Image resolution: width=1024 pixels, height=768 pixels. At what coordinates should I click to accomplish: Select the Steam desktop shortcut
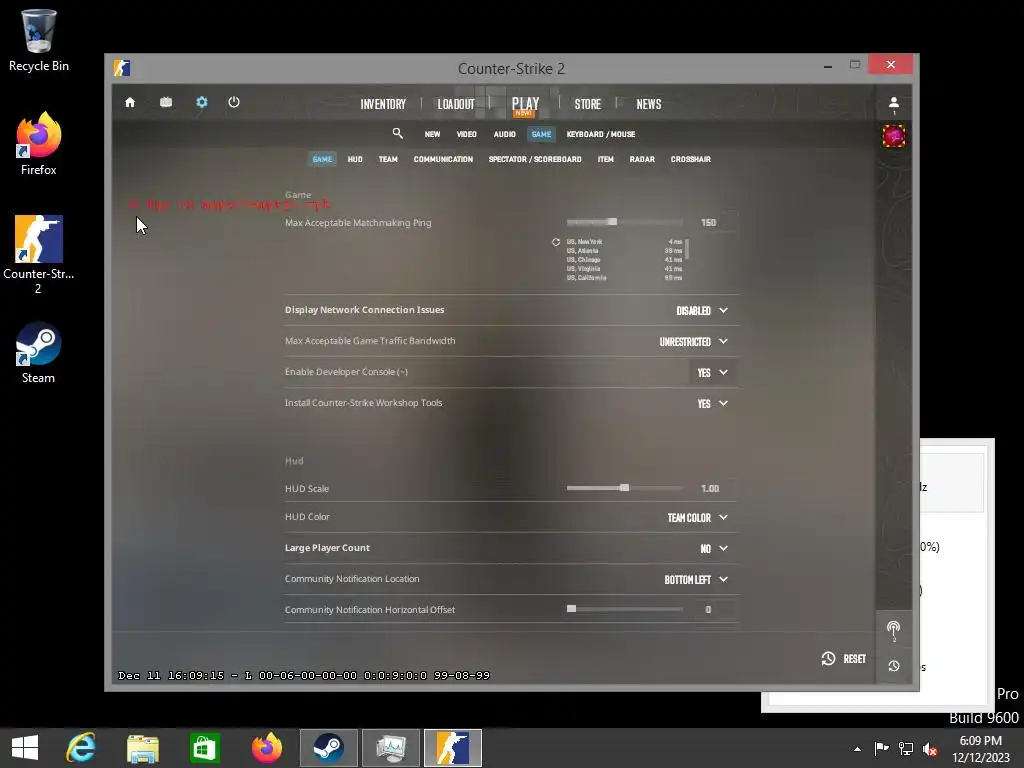click(x=39, y=353)
